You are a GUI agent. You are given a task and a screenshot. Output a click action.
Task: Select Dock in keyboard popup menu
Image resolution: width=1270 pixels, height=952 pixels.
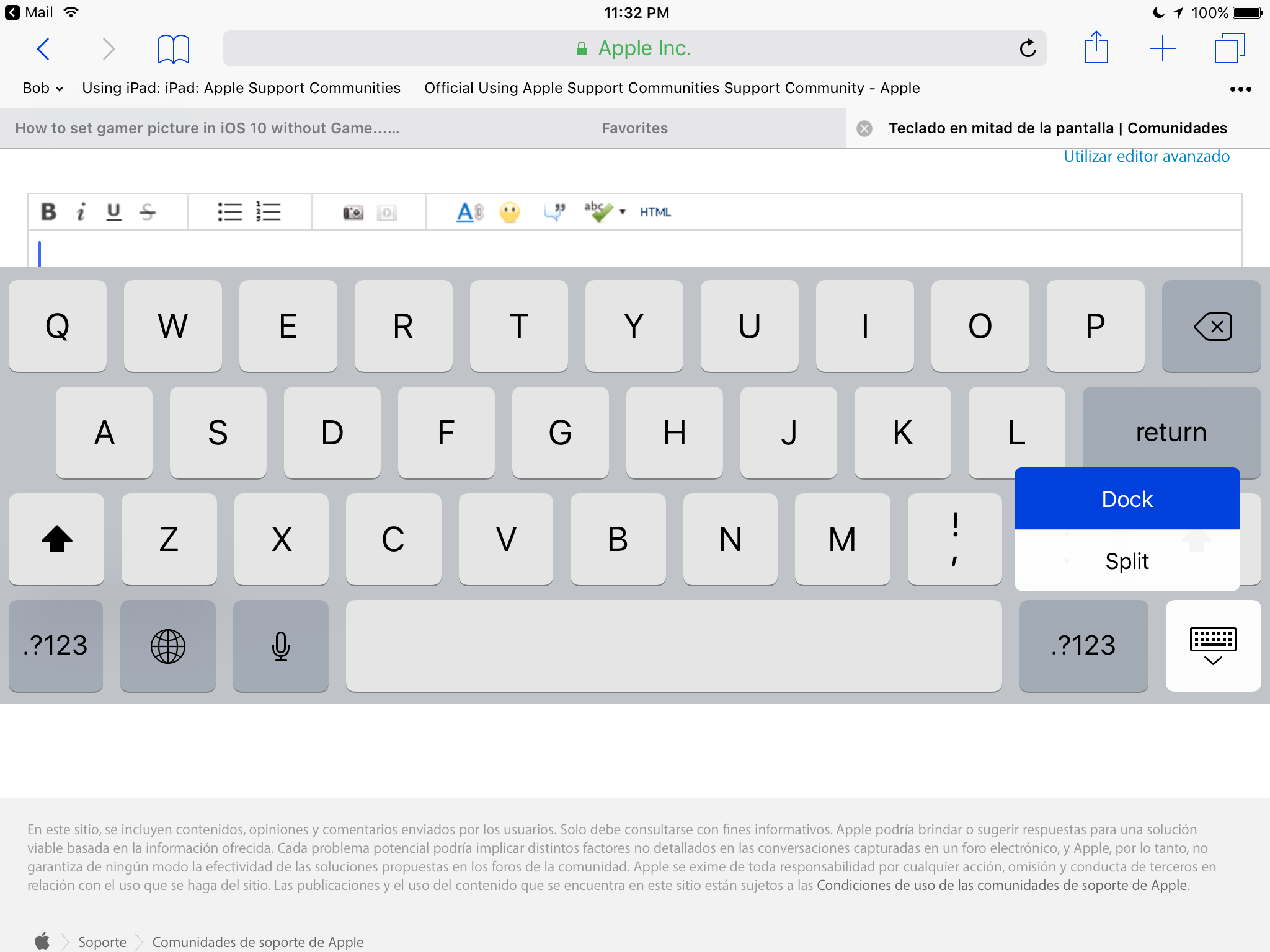[1127, 499]
